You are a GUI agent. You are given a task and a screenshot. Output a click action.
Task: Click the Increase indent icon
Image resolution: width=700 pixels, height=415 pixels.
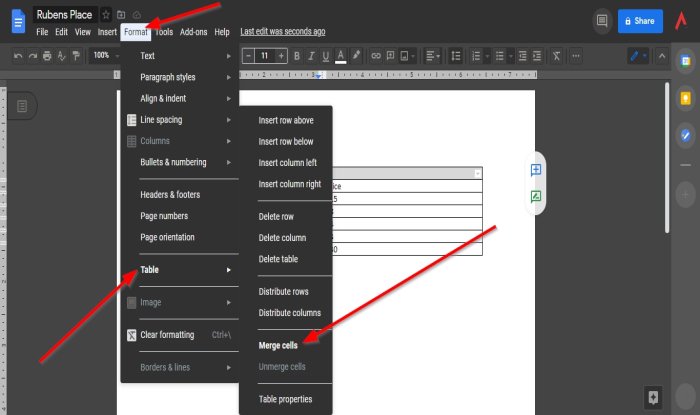click(537, 56)
